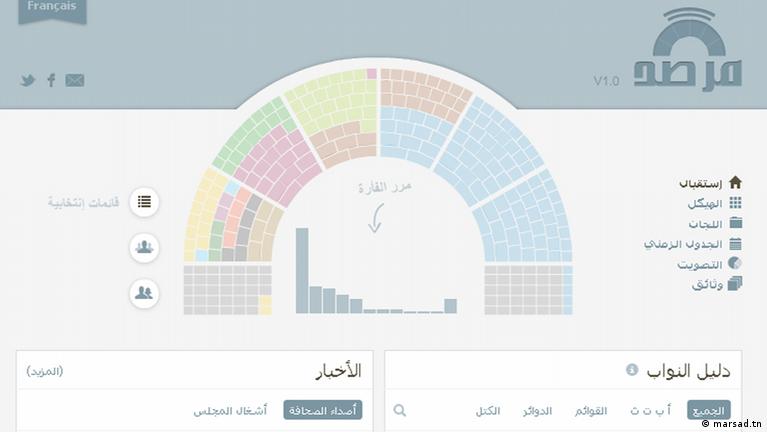
Task: Select the parliamentary groups round icon
Action: point(144,247)
